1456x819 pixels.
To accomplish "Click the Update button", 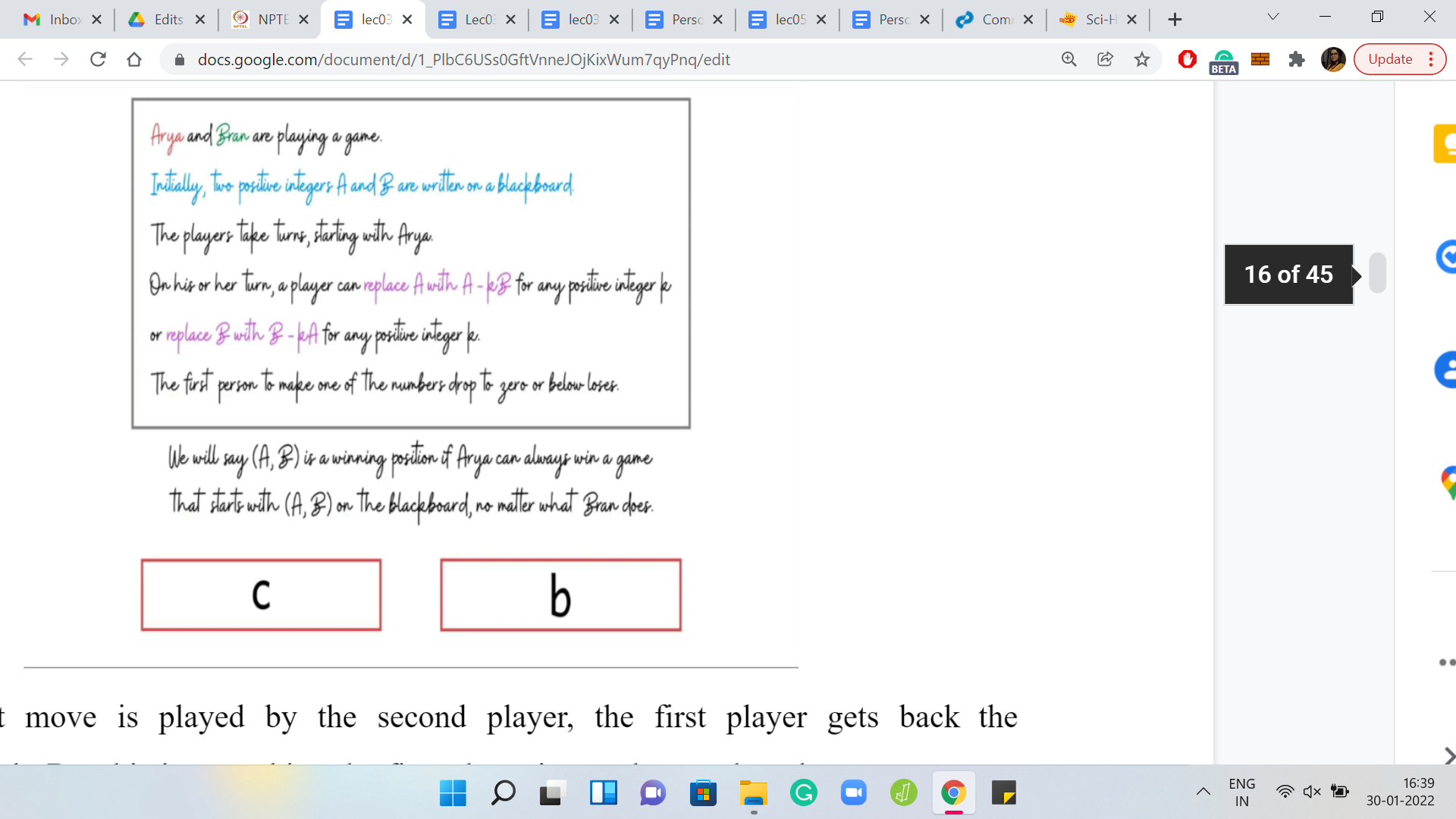I will point(1390,59).
